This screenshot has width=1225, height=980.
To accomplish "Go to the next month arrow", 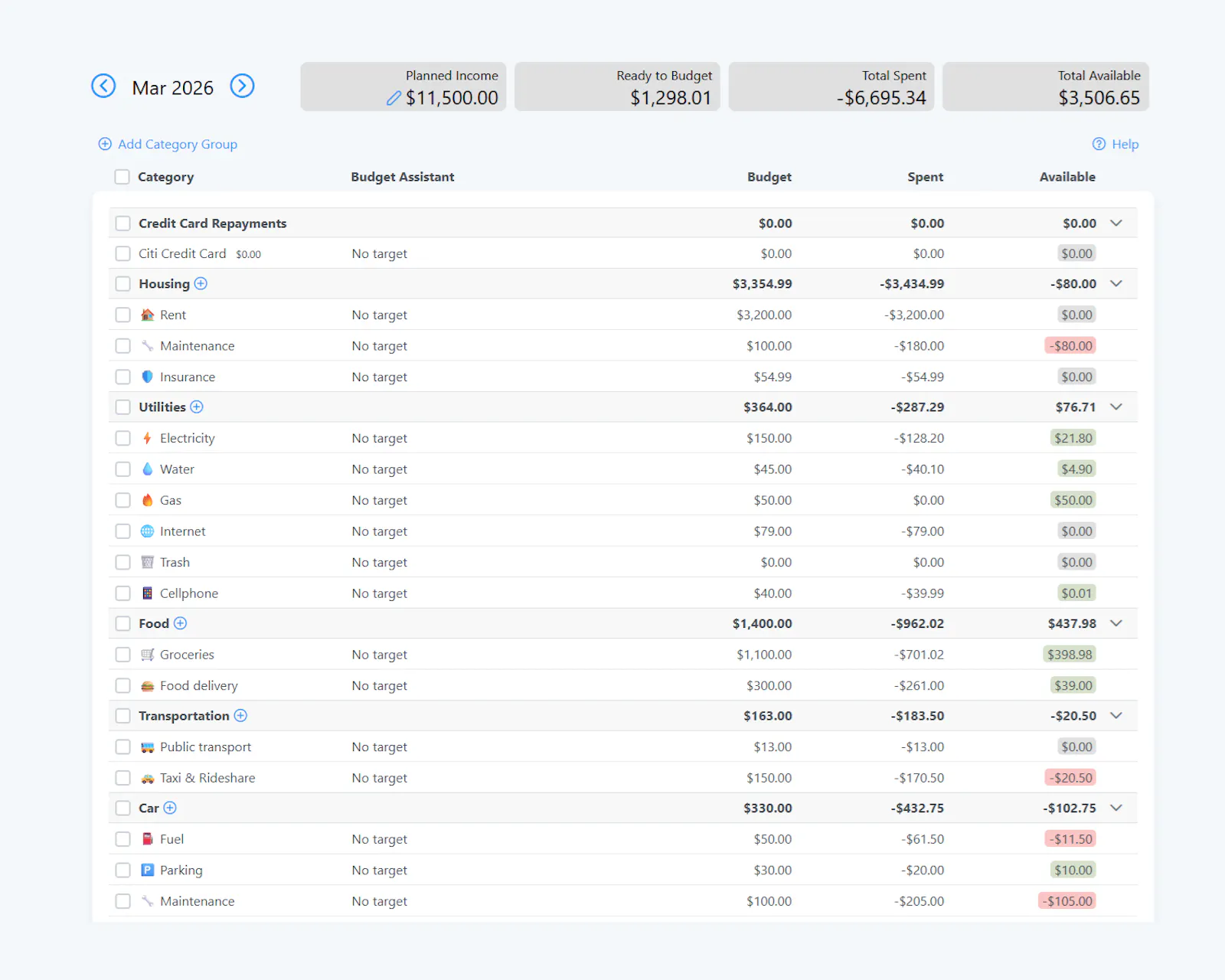I will tap(242, 86).
